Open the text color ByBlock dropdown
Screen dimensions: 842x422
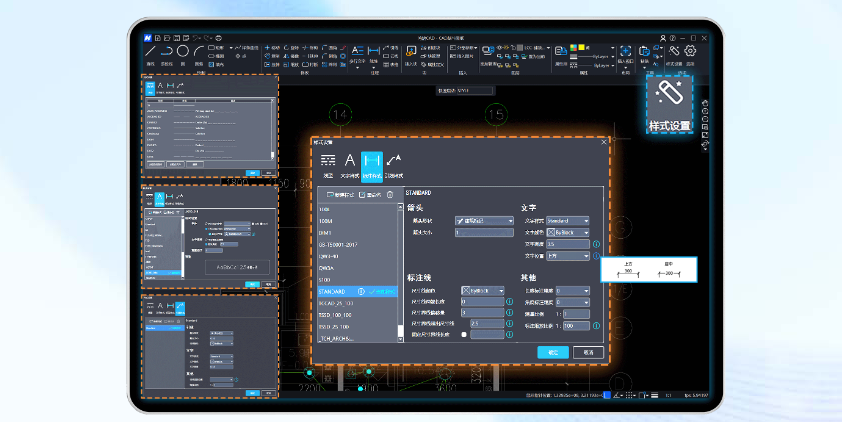(x=568, y=232)
